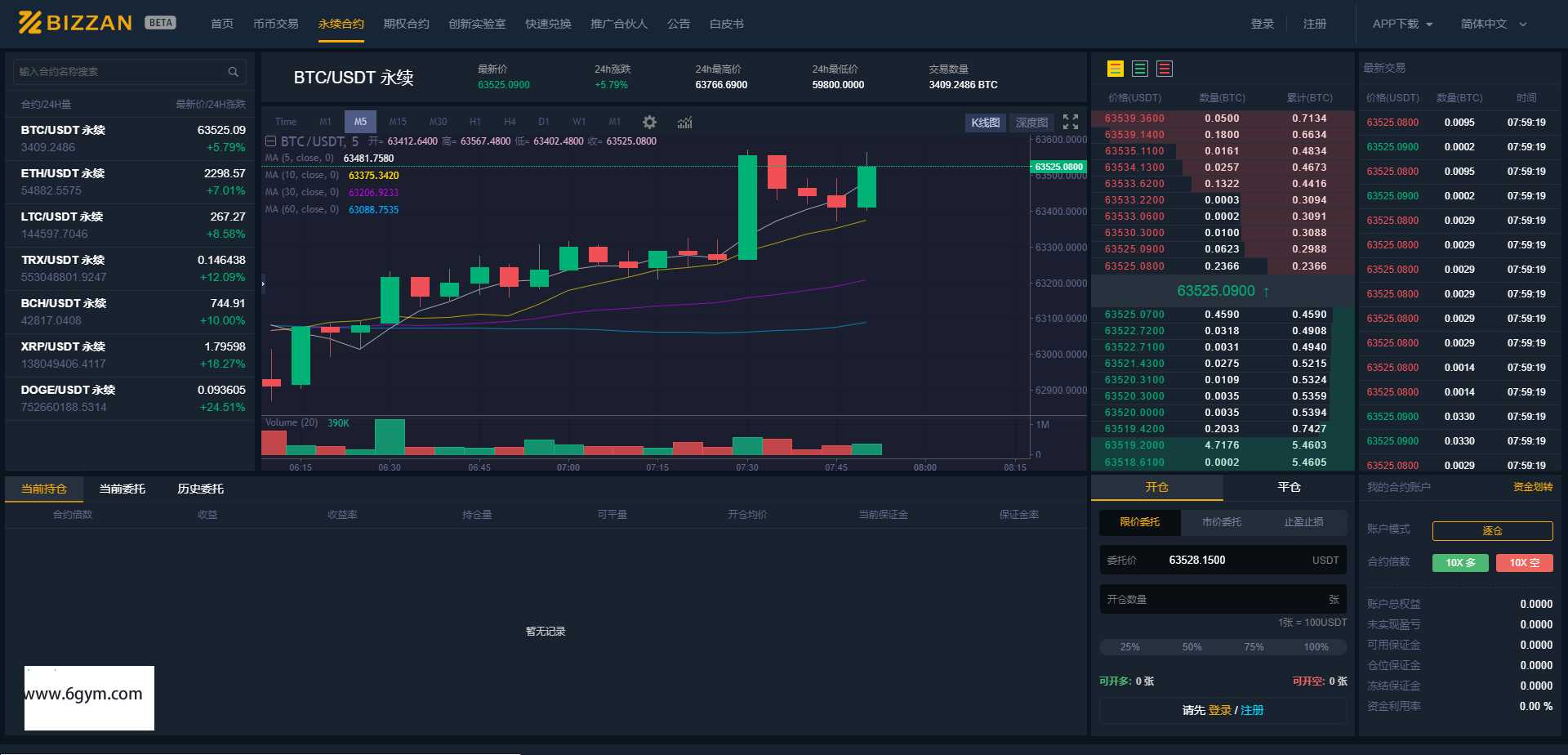Click 资金划转 link
This screenshot has width=1568, height=755.
[x=1533, y=487]
